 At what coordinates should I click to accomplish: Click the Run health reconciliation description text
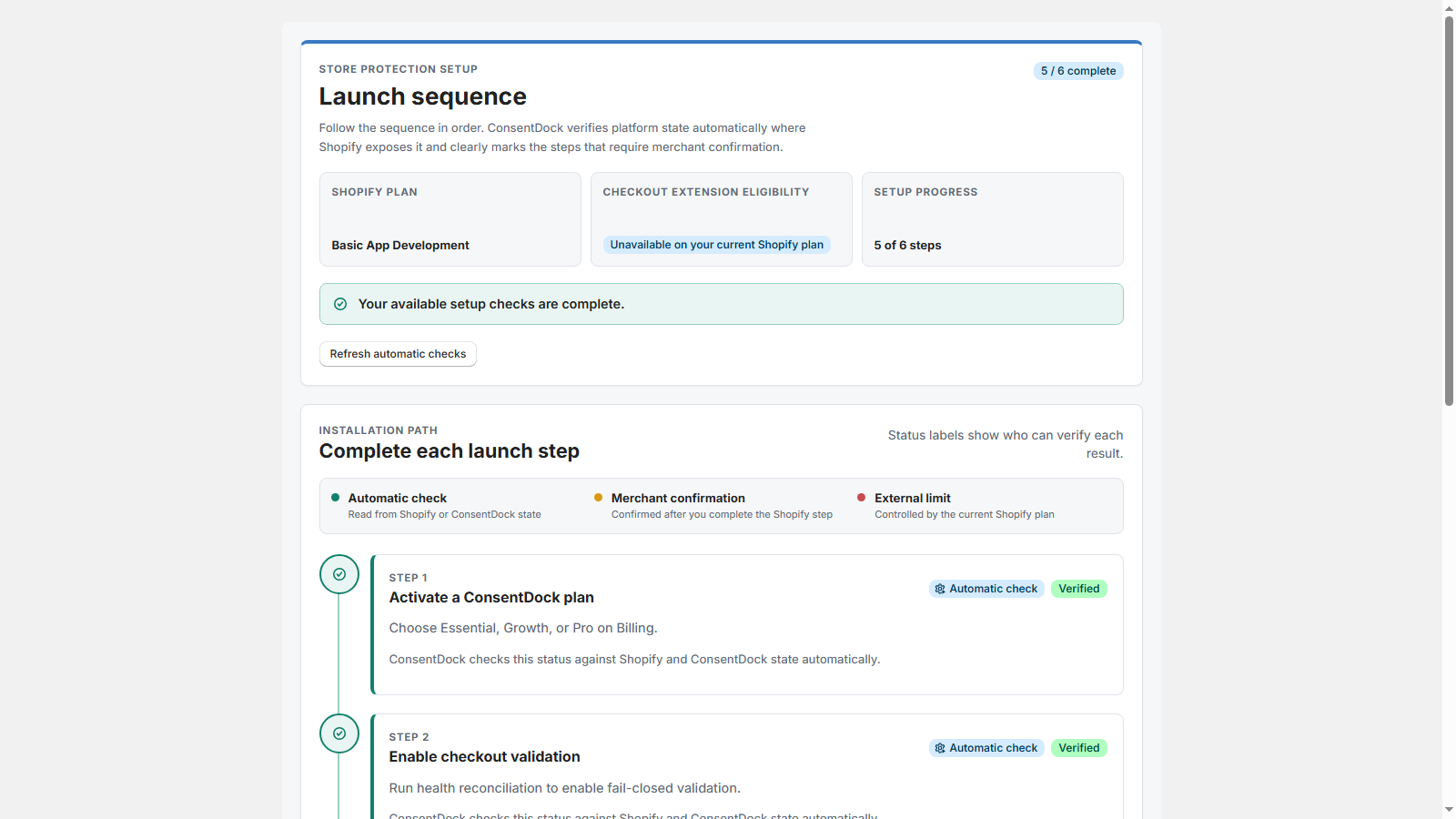tap(565, 789)
